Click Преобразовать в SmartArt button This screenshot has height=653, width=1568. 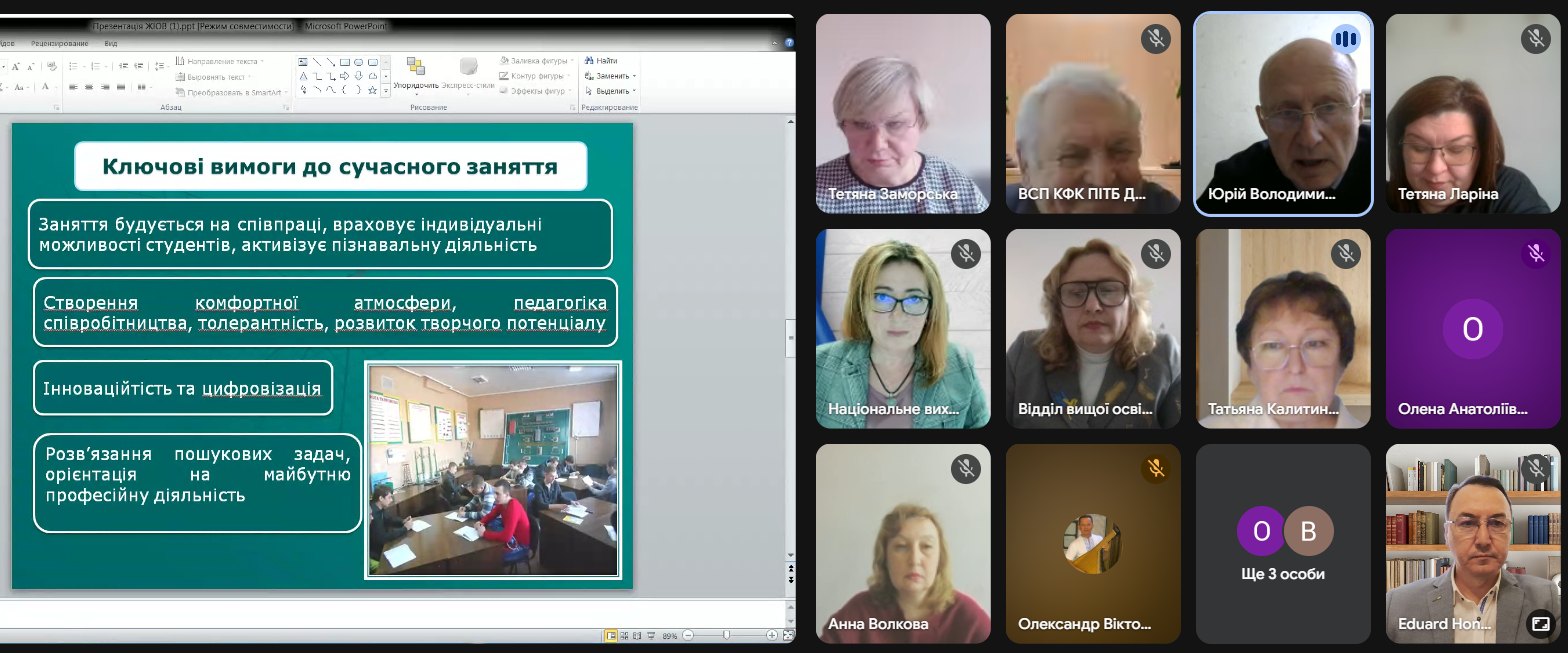click(232, 91)
